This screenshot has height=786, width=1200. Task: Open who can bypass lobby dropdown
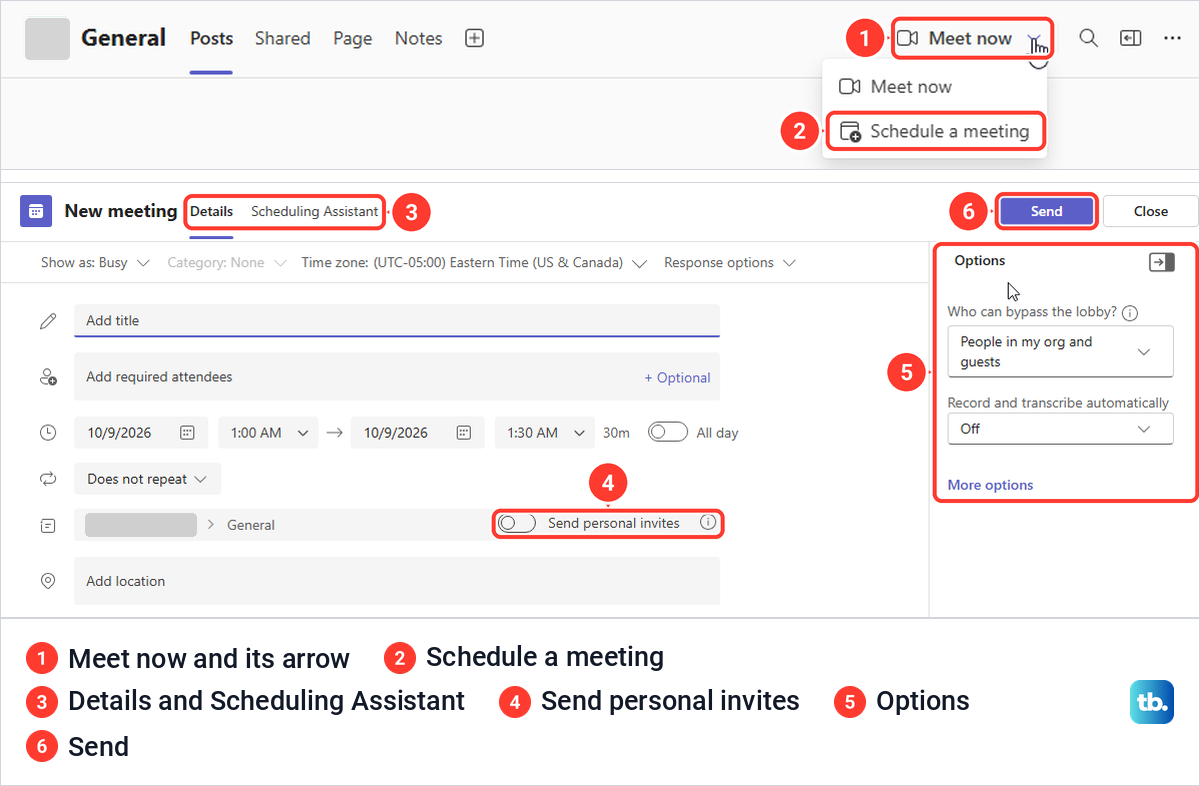point(1060,352)
